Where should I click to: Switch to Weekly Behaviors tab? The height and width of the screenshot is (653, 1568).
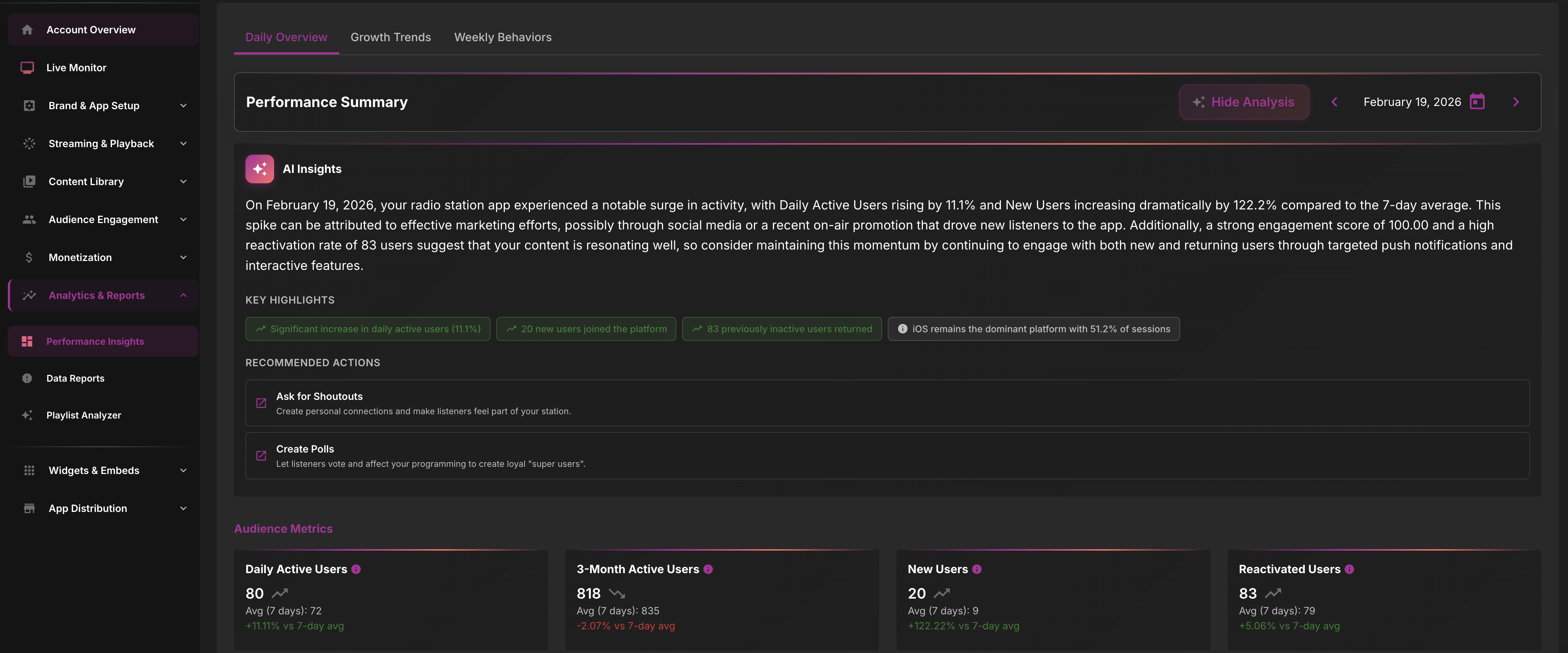pyautogui.click(x=502, y=37)
